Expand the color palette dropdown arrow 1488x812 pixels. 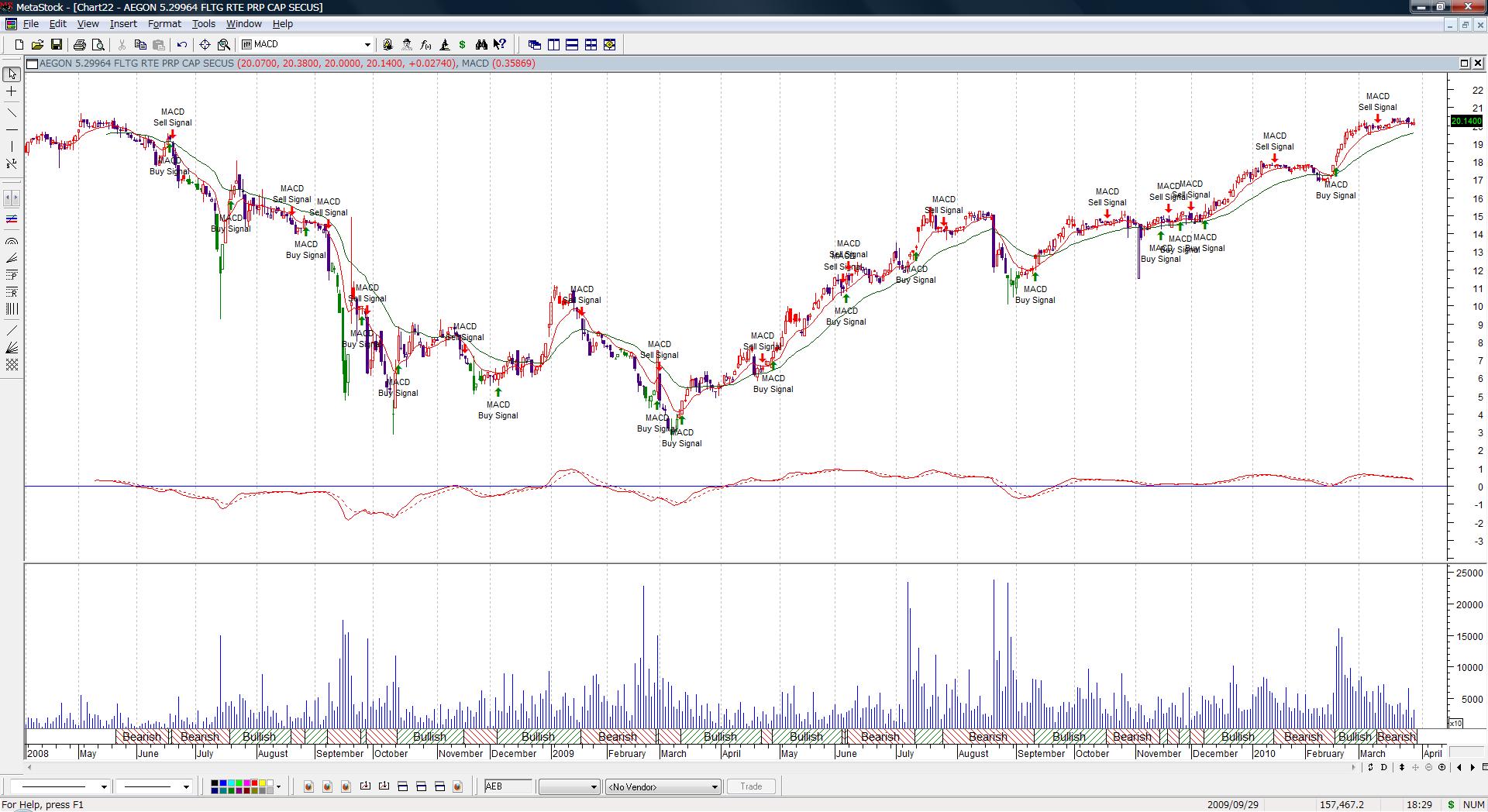point(278,787)
